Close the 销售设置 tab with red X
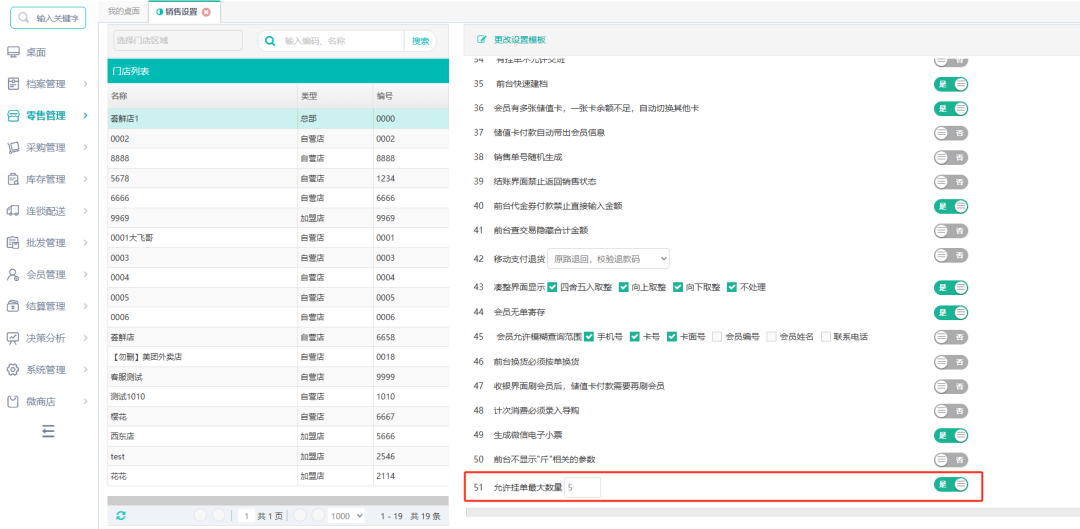1080x529 pixels. pos(206,12)
